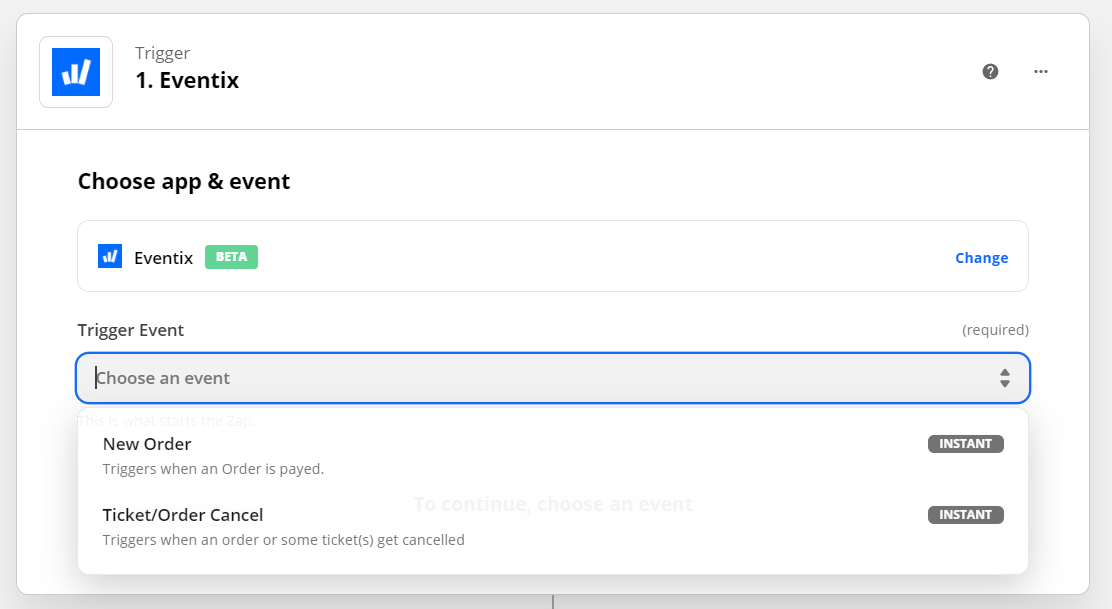Click the green BETA badge
Image resolution: width=1112 pixels, height=609 pixels.
(231, 257)
